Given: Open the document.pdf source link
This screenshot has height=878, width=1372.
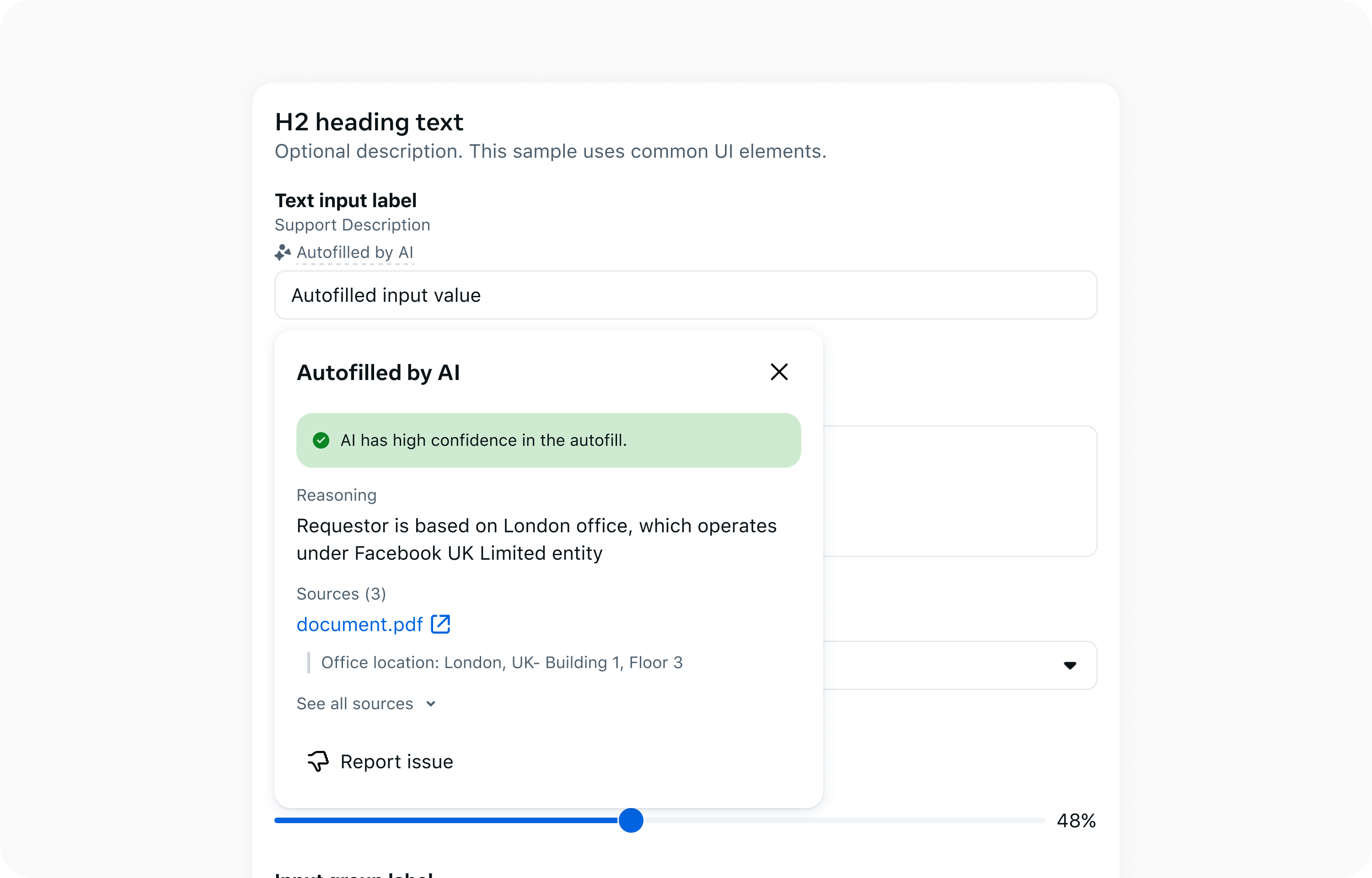Looking at the screenshot, I should click(x=359, y=624).
